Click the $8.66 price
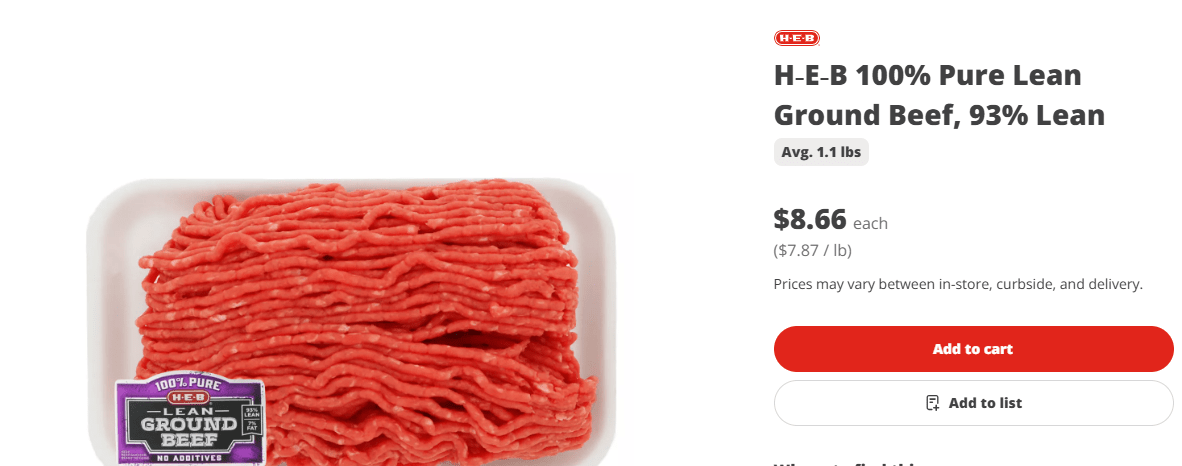This screenshot has width=1182, height=466. (x=810, y=219)
